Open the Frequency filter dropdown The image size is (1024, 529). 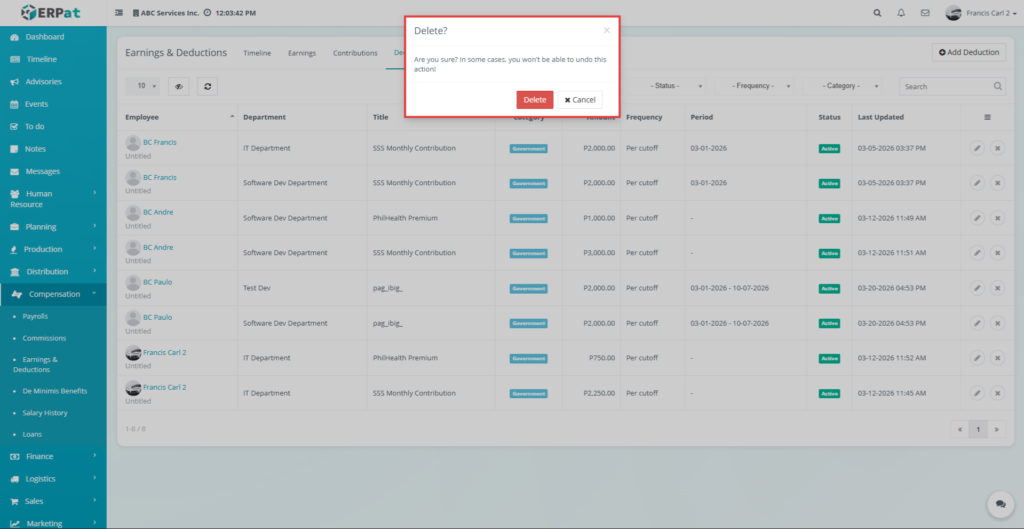pos(761,86)
